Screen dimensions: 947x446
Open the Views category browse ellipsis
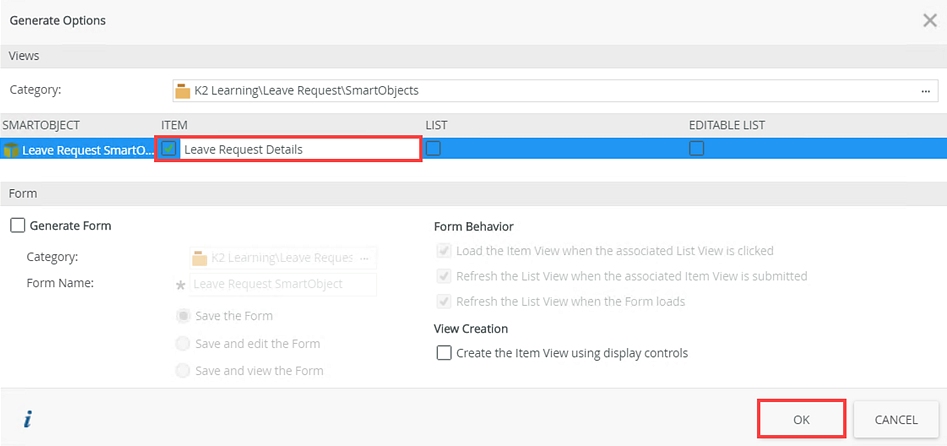tap(926, 91)
